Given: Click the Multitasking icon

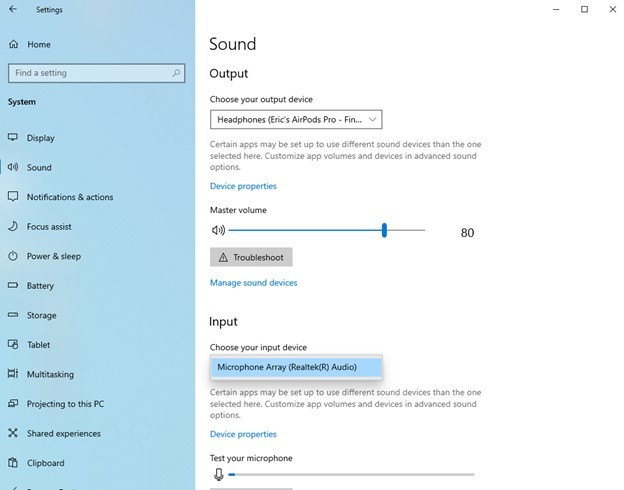Looking at the screenshot, I should click(x=13, y=374).
